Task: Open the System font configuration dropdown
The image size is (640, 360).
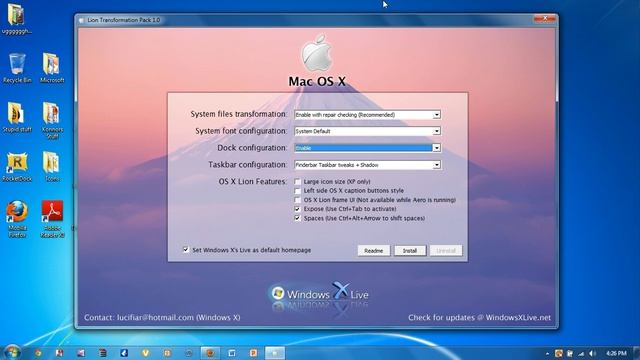Action: click(367, 131)
